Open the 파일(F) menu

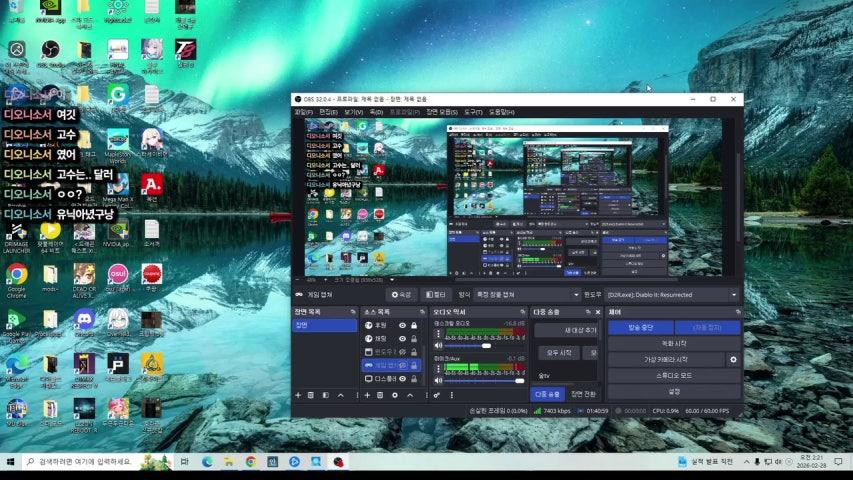[302, 112]
